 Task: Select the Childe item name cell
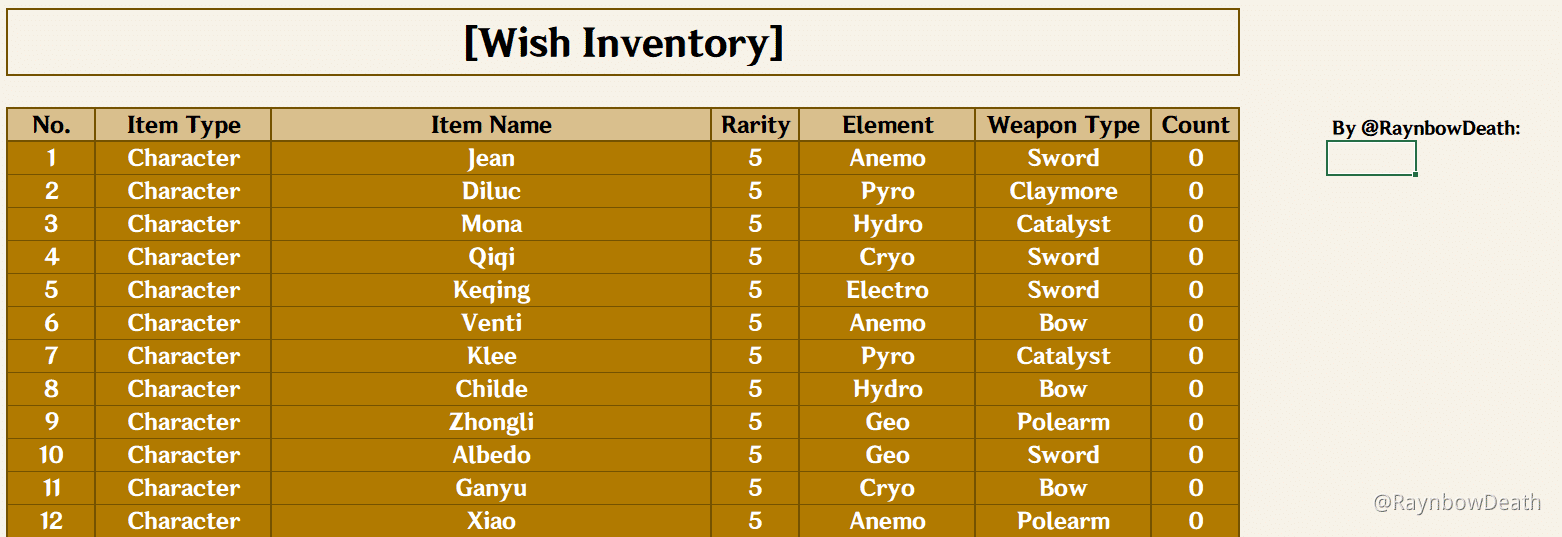point(491,389)
